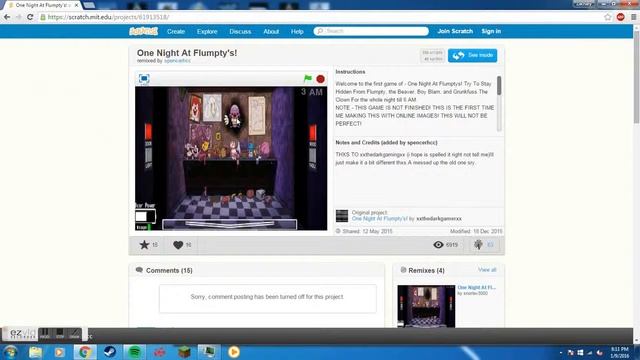Click the red extension icon in Chrome toolbar
Image resolution: width=640 pixels, height=360 pixels.
click(x=620, y=17)
